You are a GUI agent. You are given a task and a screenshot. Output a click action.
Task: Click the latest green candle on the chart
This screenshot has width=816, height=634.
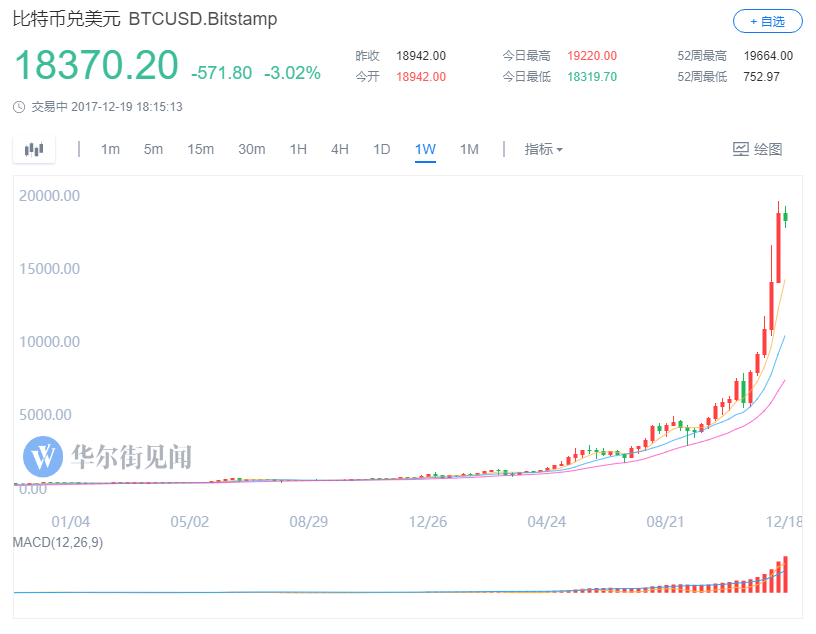pyautogui.click(x=785, y=216)
